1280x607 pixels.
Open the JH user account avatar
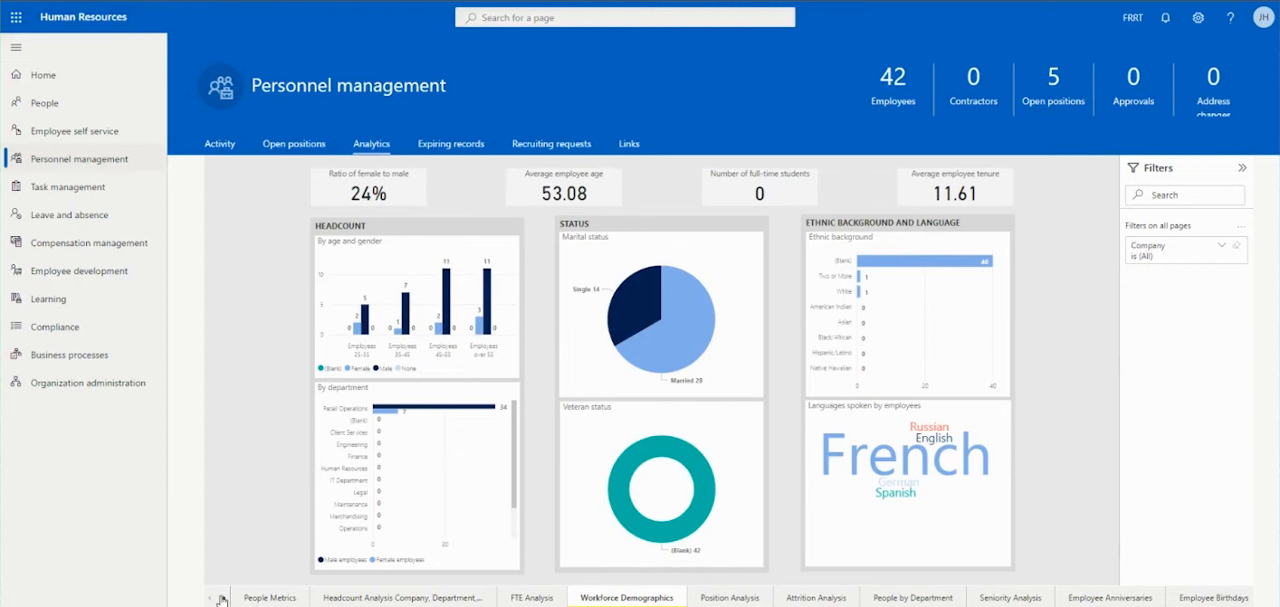click(x=1262, y=17)
